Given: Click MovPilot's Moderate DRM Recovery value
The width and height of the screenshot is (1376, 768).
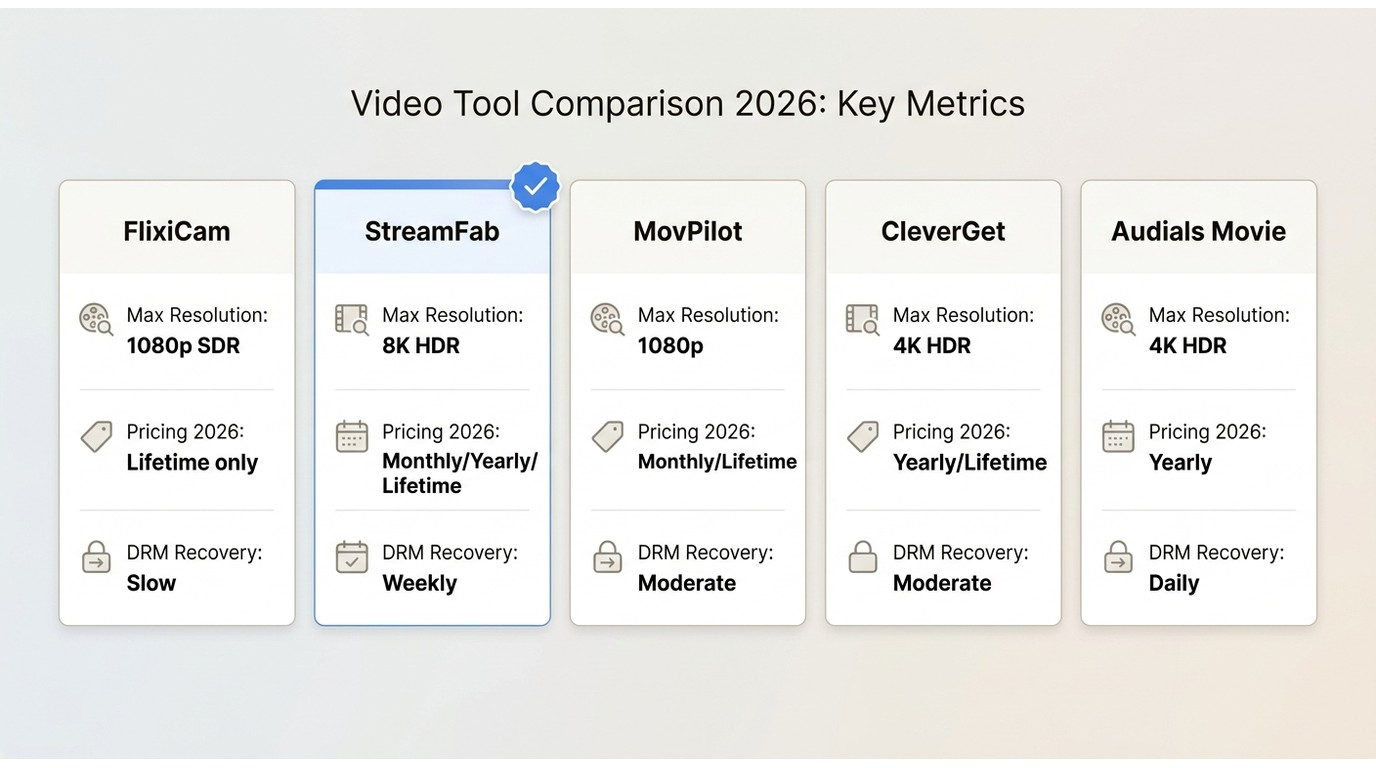Looking at the screenshot, I should click(x=687, y=583).
